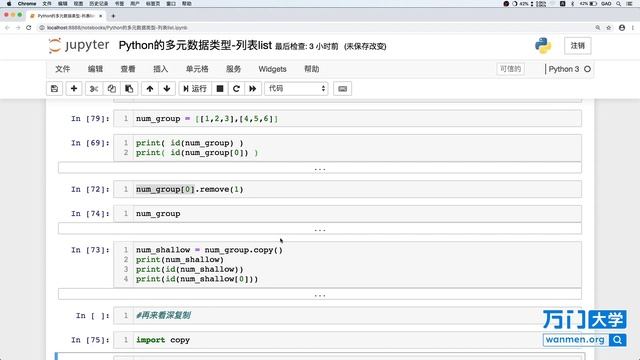Expand collapsed output under cell In [69]
Screen dimensions: 640x360
pyautogui.click(x=320, y=168)
